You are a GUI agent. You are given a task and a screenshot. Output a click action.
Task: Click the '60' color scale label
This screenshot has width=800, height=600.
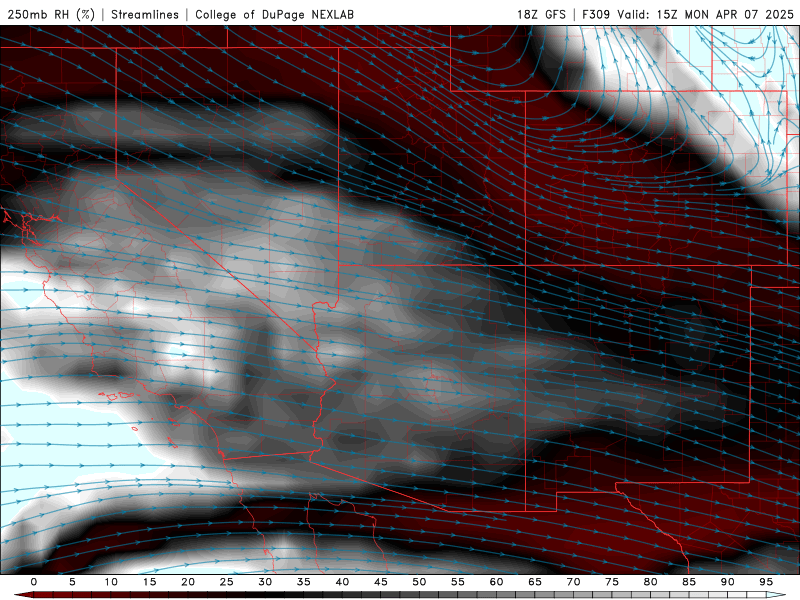click(496, 582)
